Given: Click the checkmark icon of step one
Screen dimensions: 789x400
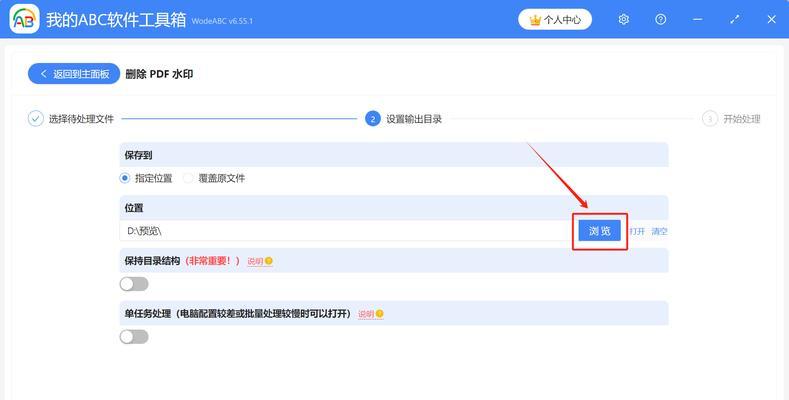Looking at the screenshot, I should click(35, 119).
